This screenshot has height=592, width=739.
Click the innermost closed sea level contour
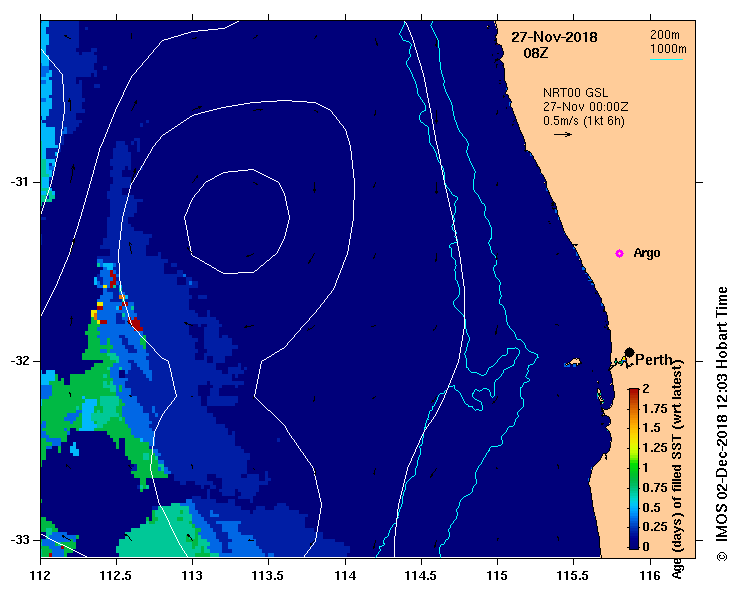click(x=237, y=221)
